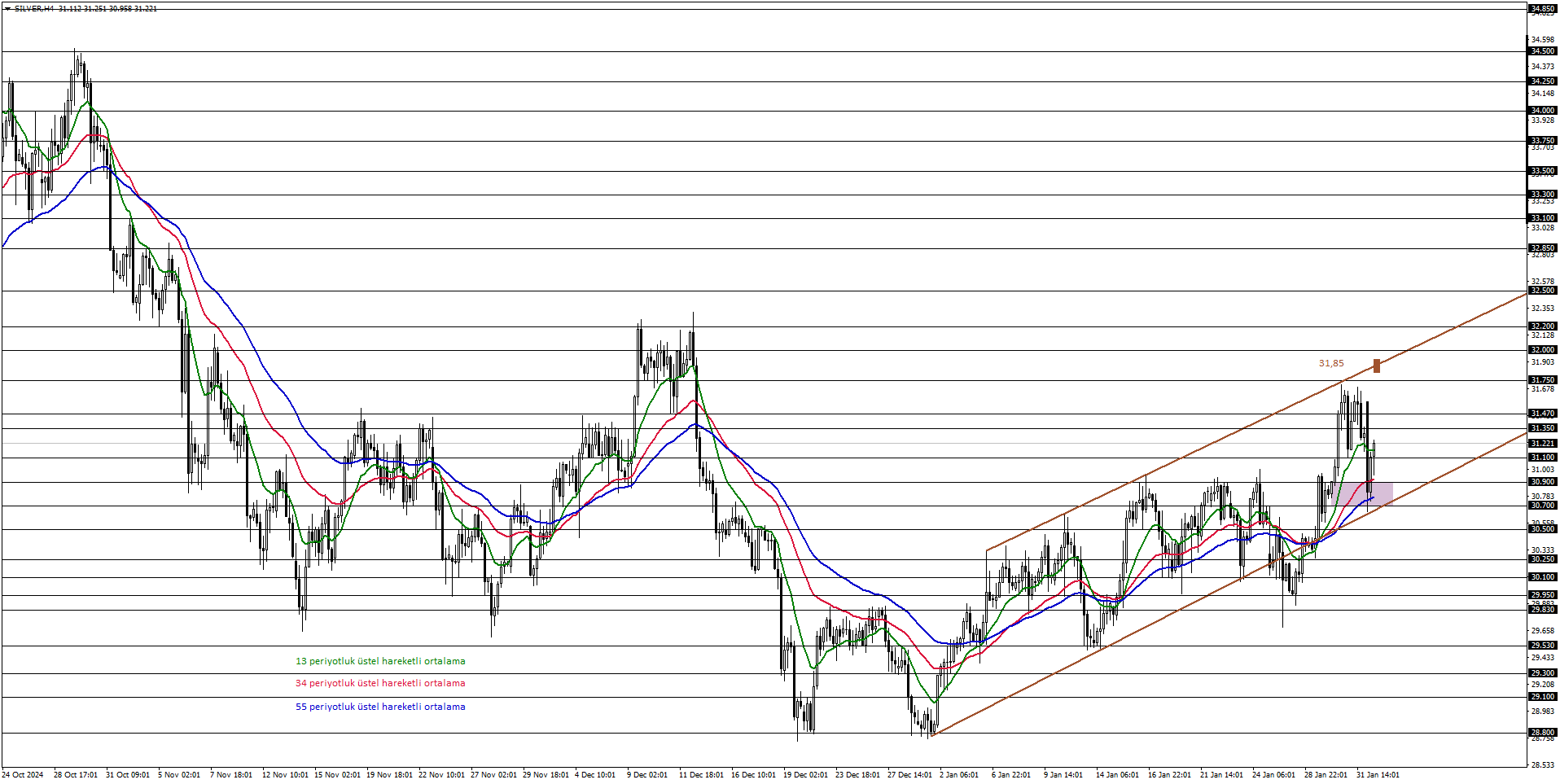Viewport: 1560px width, 784px height.
Task: Click the current price tag 31.221
Action: pyautogui.click(x=1543, y=444)
